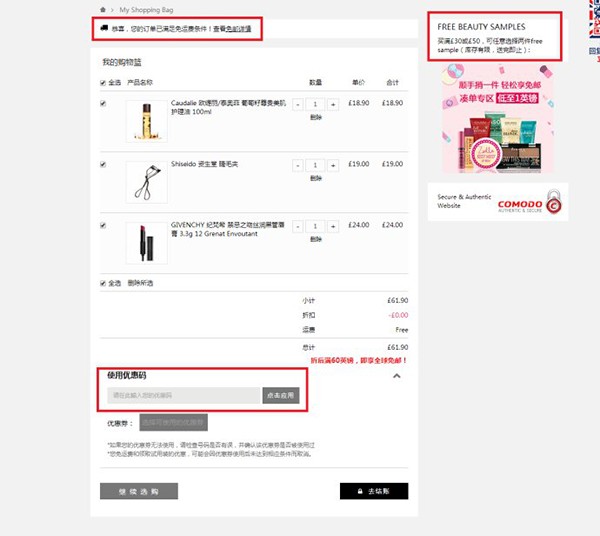Click the Comodo secure padlock badge
This screenshot has height=536, width=600.
[554, 202]
